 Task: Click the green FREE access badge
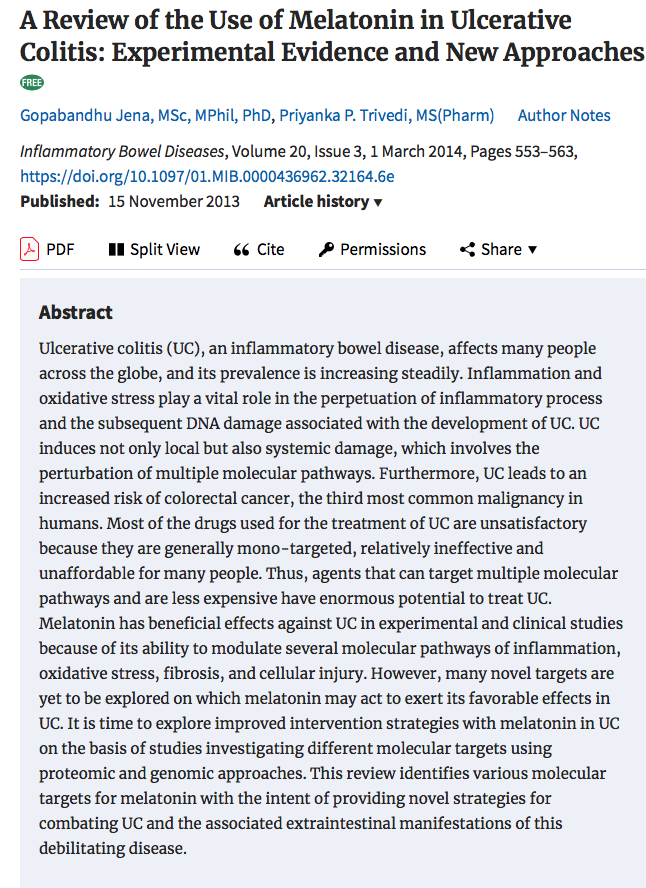[31, 83]
